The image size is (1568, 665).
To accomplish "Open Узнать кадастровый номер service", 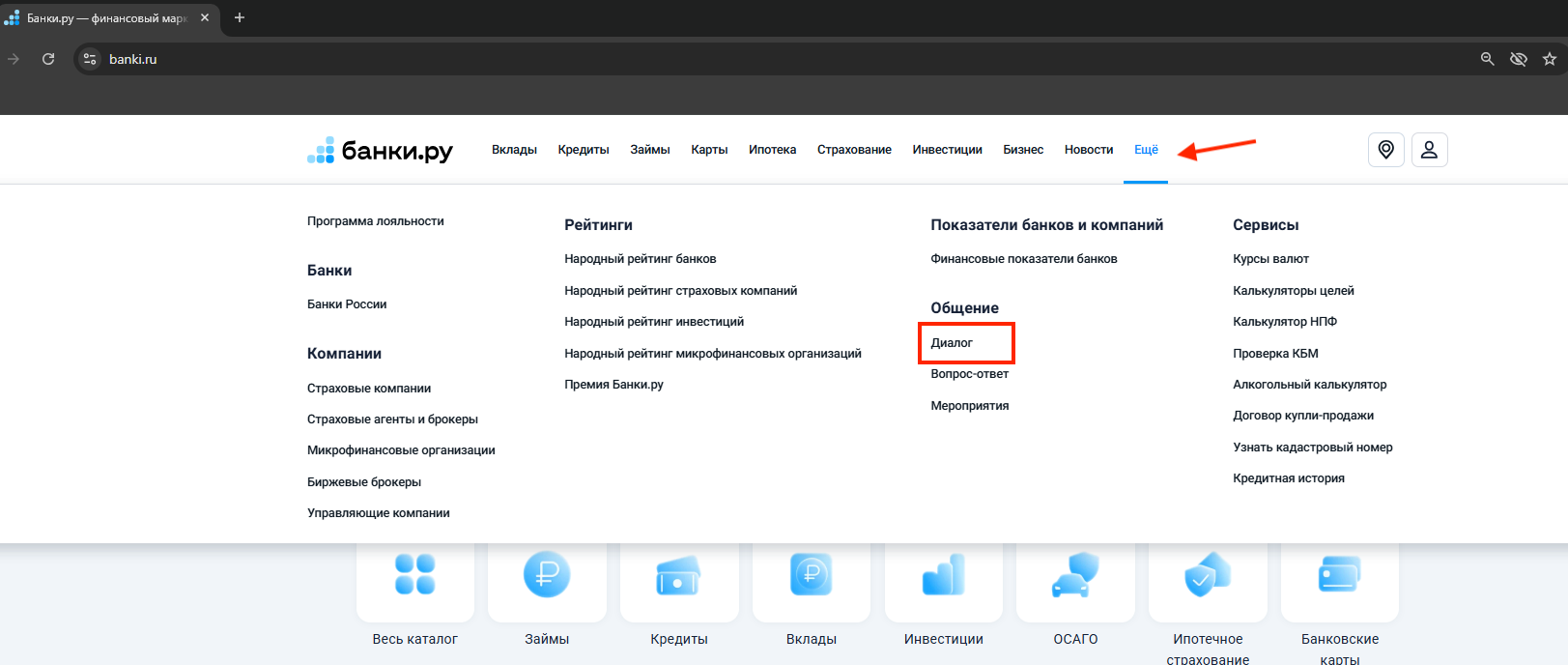I will point(1313,448).
